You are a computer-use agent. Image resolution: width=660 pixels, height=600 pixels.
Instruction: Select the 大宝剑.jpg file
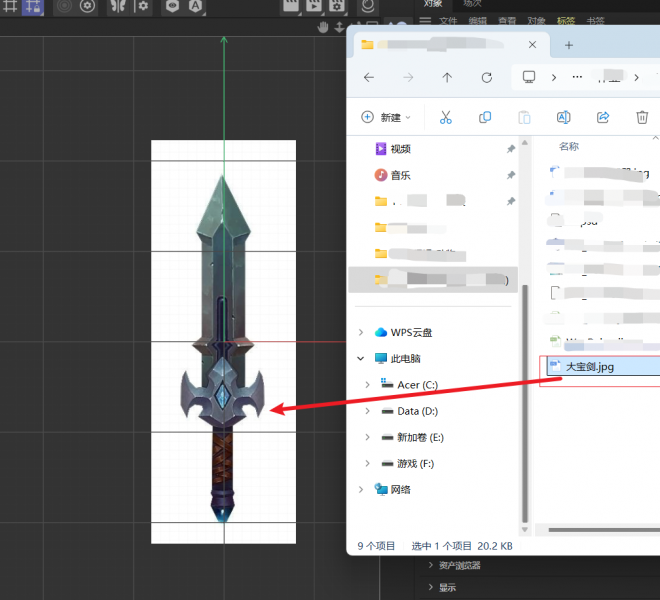[x=603, y=366]
